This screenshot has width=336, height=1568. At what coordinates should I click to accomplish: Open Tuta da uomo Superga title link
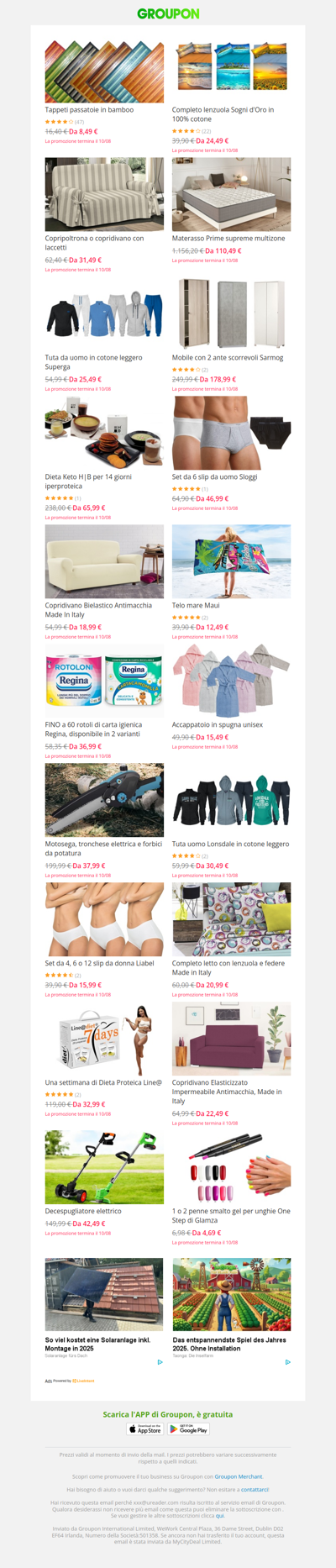[93, 362]
